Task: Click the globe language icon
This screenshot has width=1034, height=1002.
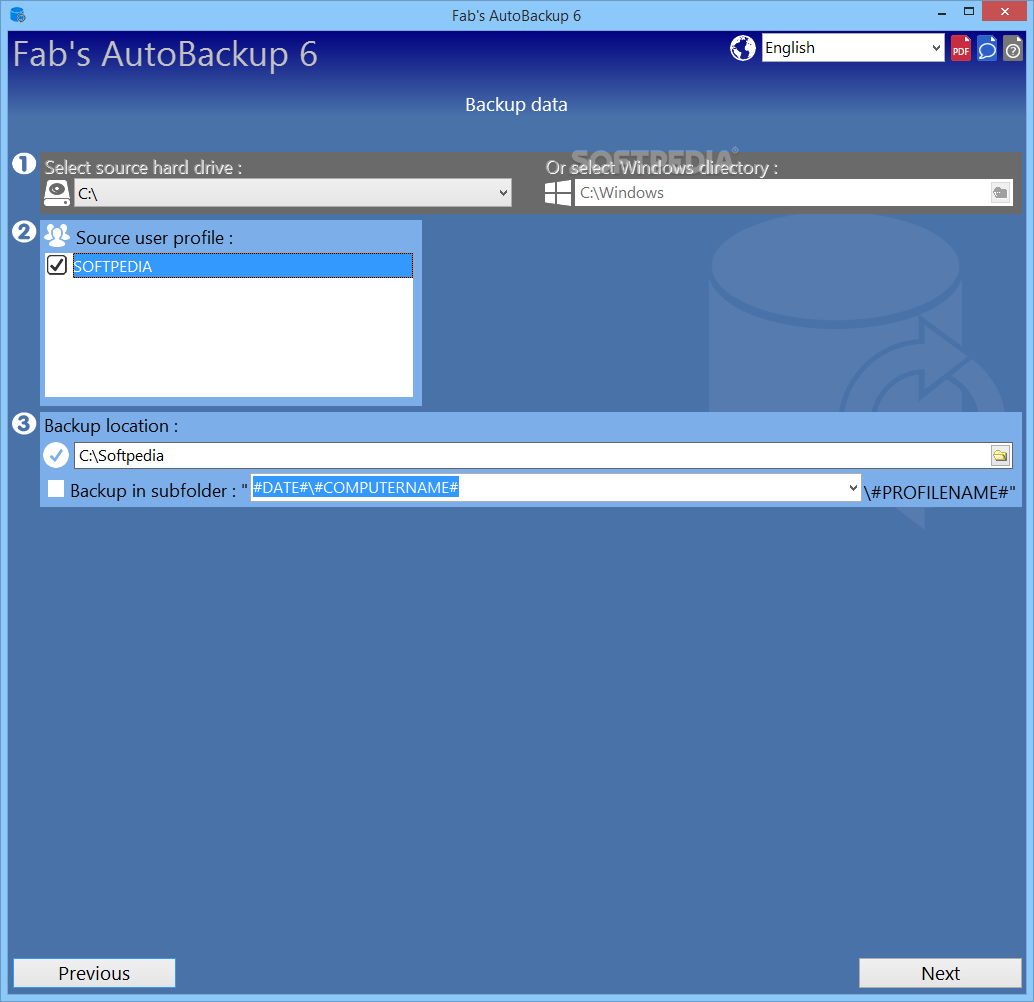Action: [743, 48]
